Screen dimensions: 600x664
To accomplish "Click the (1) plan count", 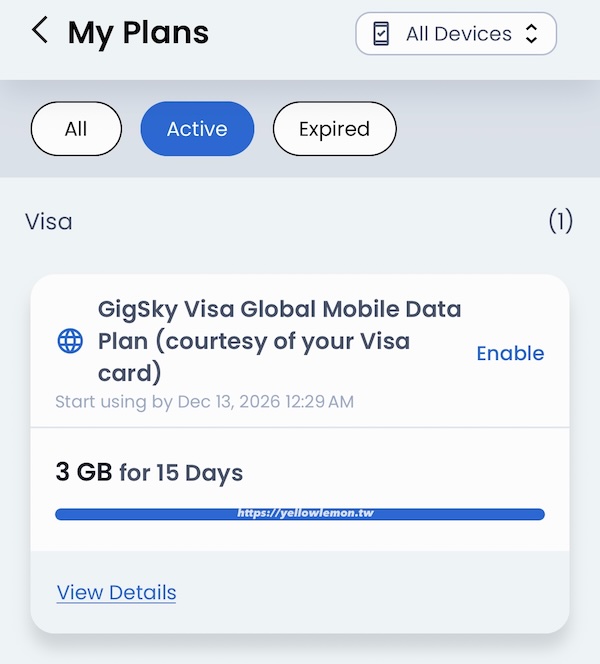I will click(x=560, y=221).
